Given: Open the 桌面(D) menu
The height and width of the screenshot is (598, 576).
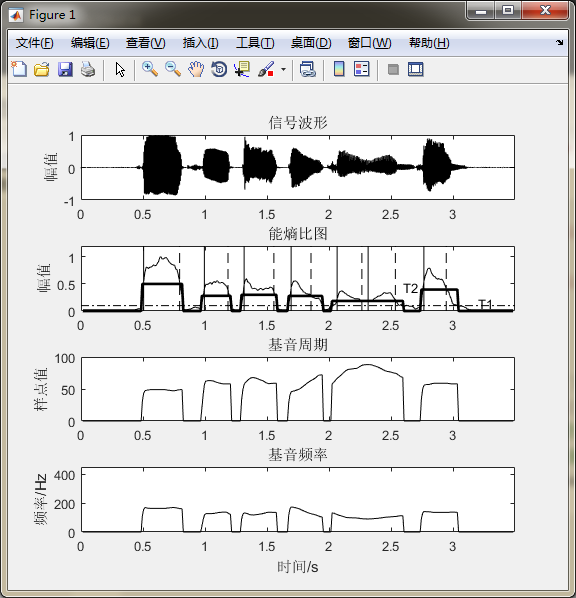Looking at the screenshot, I should 311,43.
